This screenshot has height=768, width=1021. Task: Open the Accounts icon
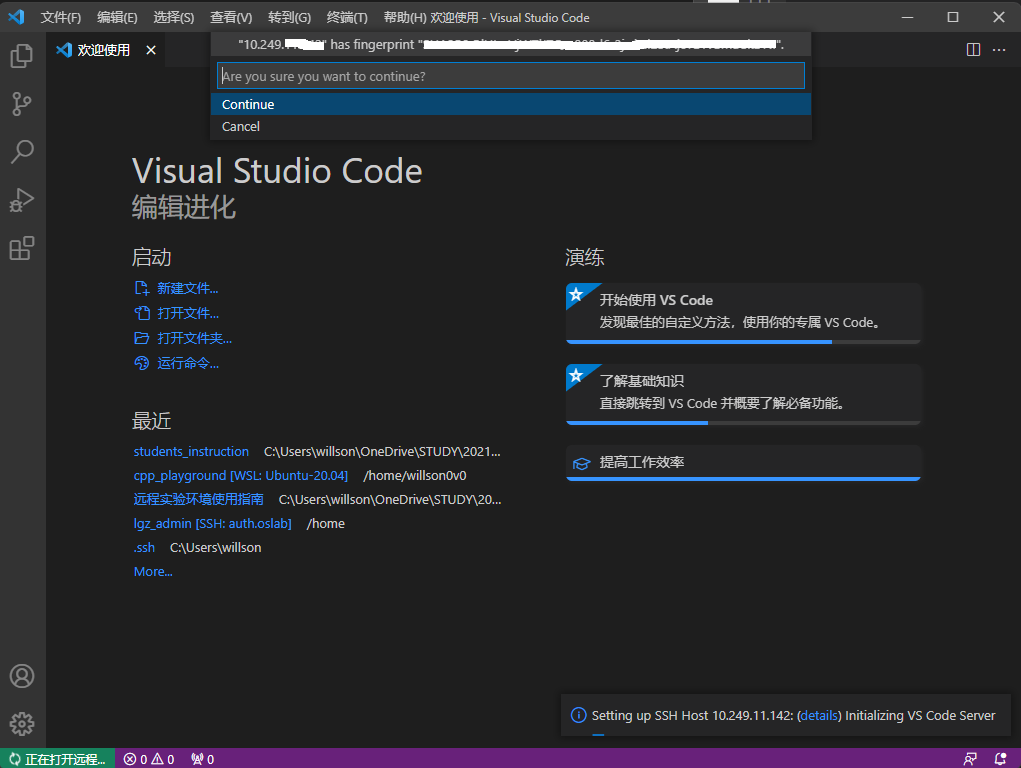(x=22, y=676)
